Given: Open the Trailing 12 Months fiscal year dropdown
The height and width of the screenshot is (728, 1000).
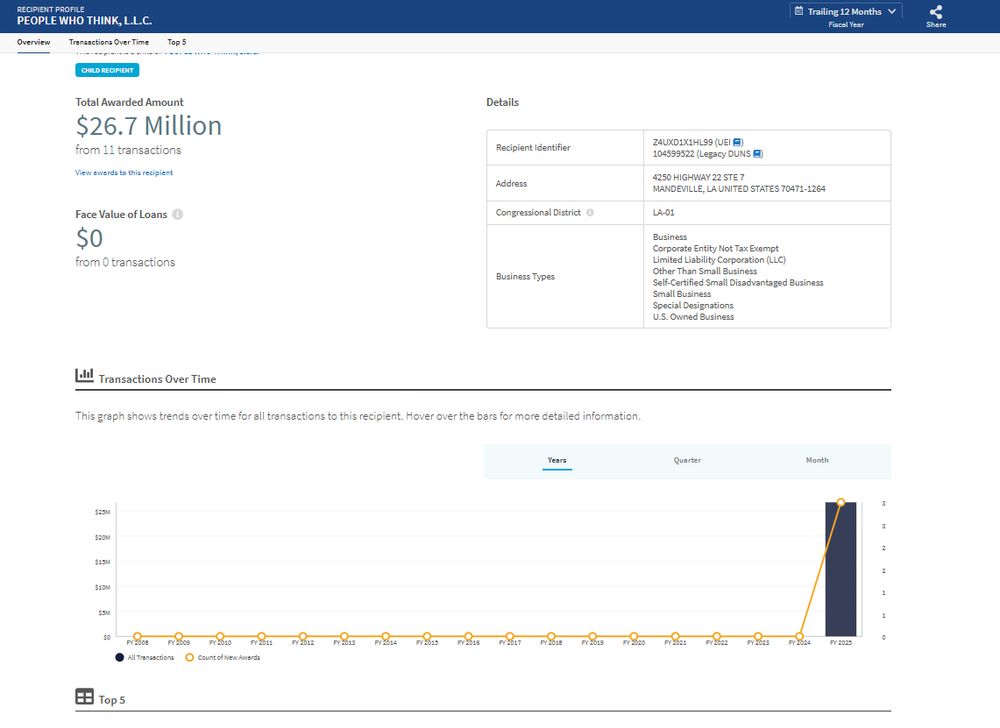Looking at the screenshot, I should point(846,11).
